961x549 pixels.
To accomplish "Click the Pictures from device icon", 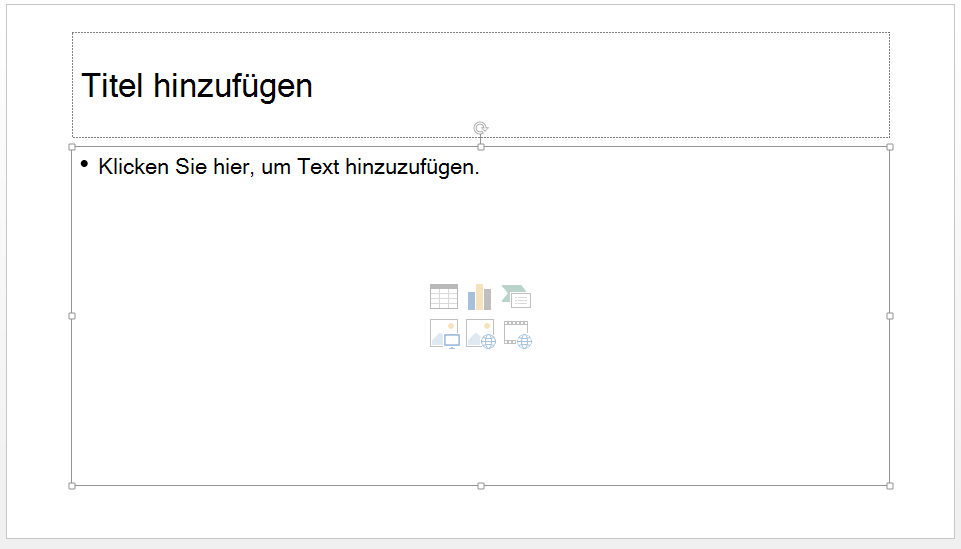I will click(444, 334).
